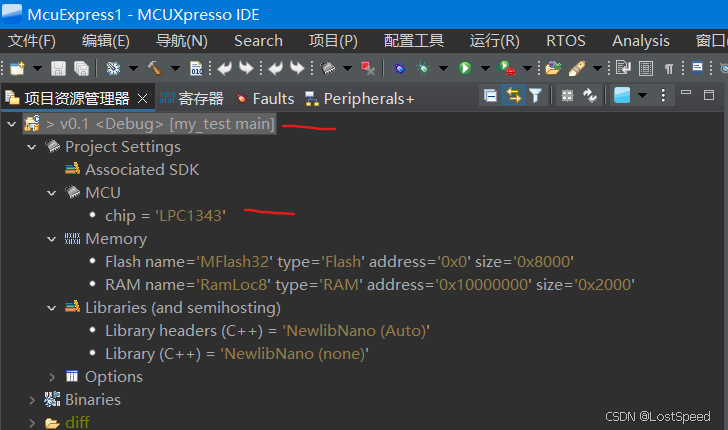The width and height of the screenshot is (728, 430).
Task: Toggle block selection mode icon
Action: pos(646,69)
